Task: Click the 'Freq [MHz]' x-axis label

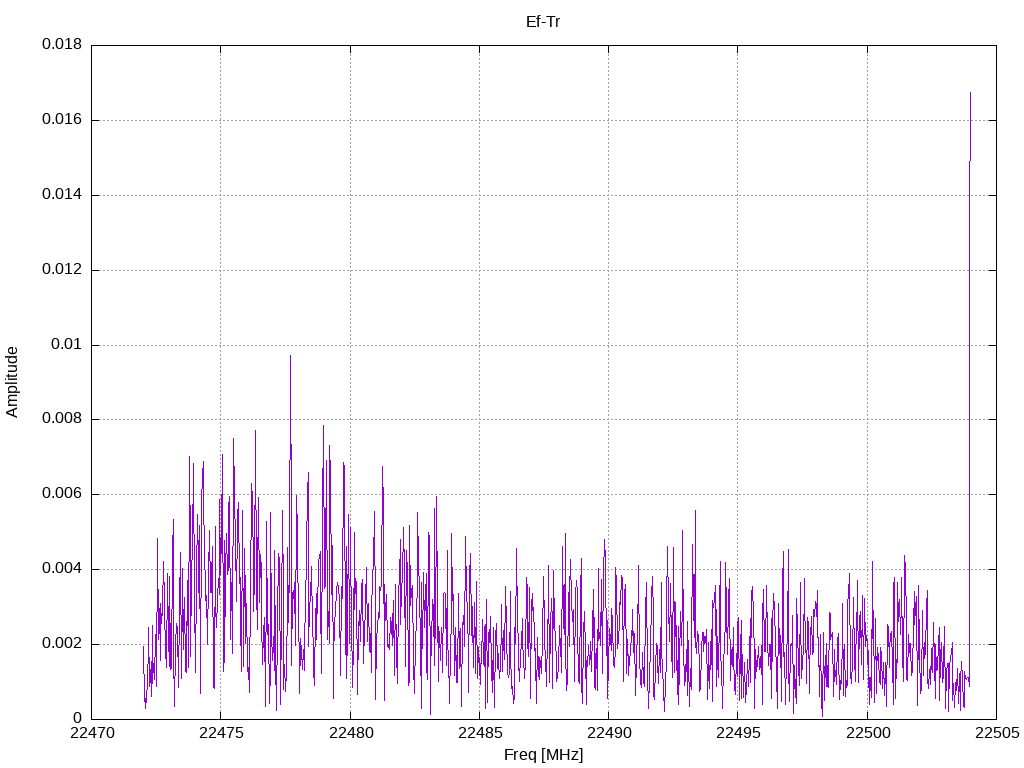Action: (543, 754)
